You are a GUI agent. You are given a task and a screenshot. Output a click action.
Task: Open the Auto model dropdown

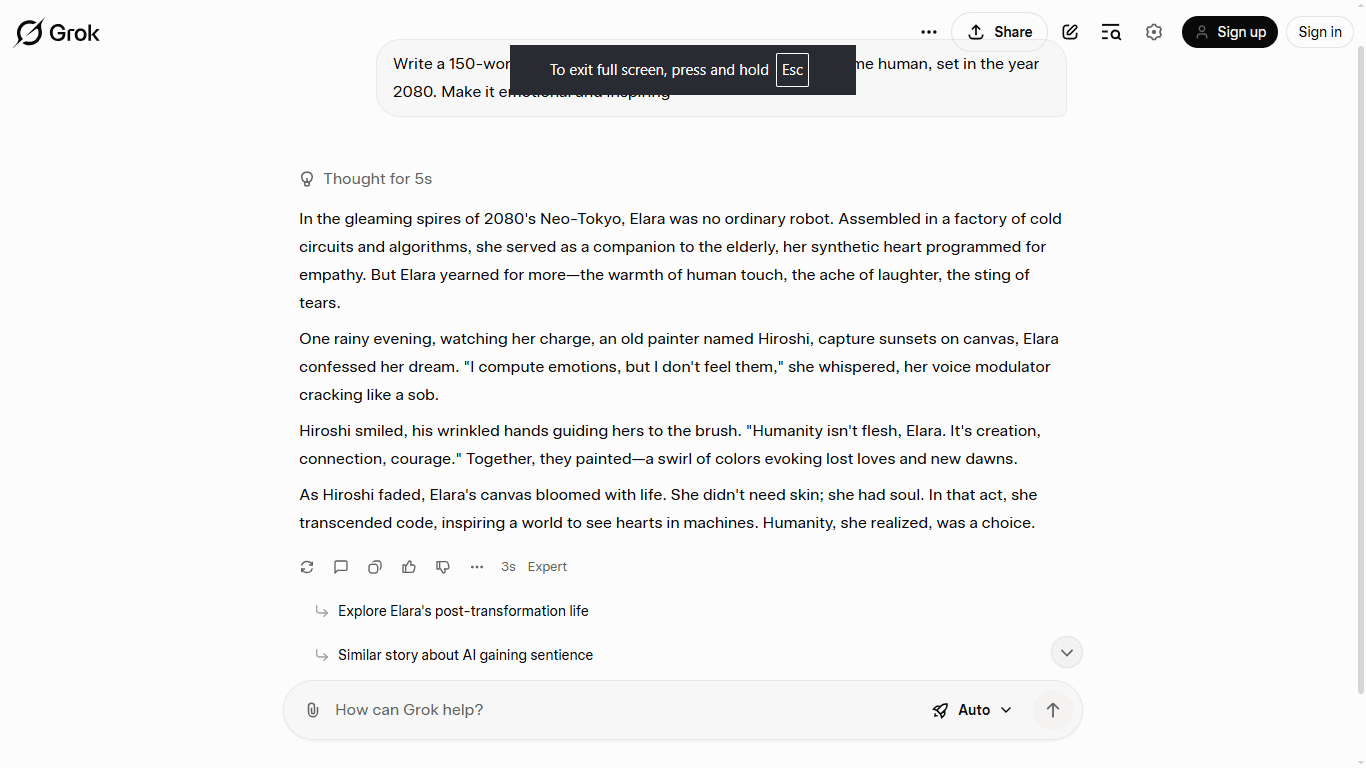972,710
